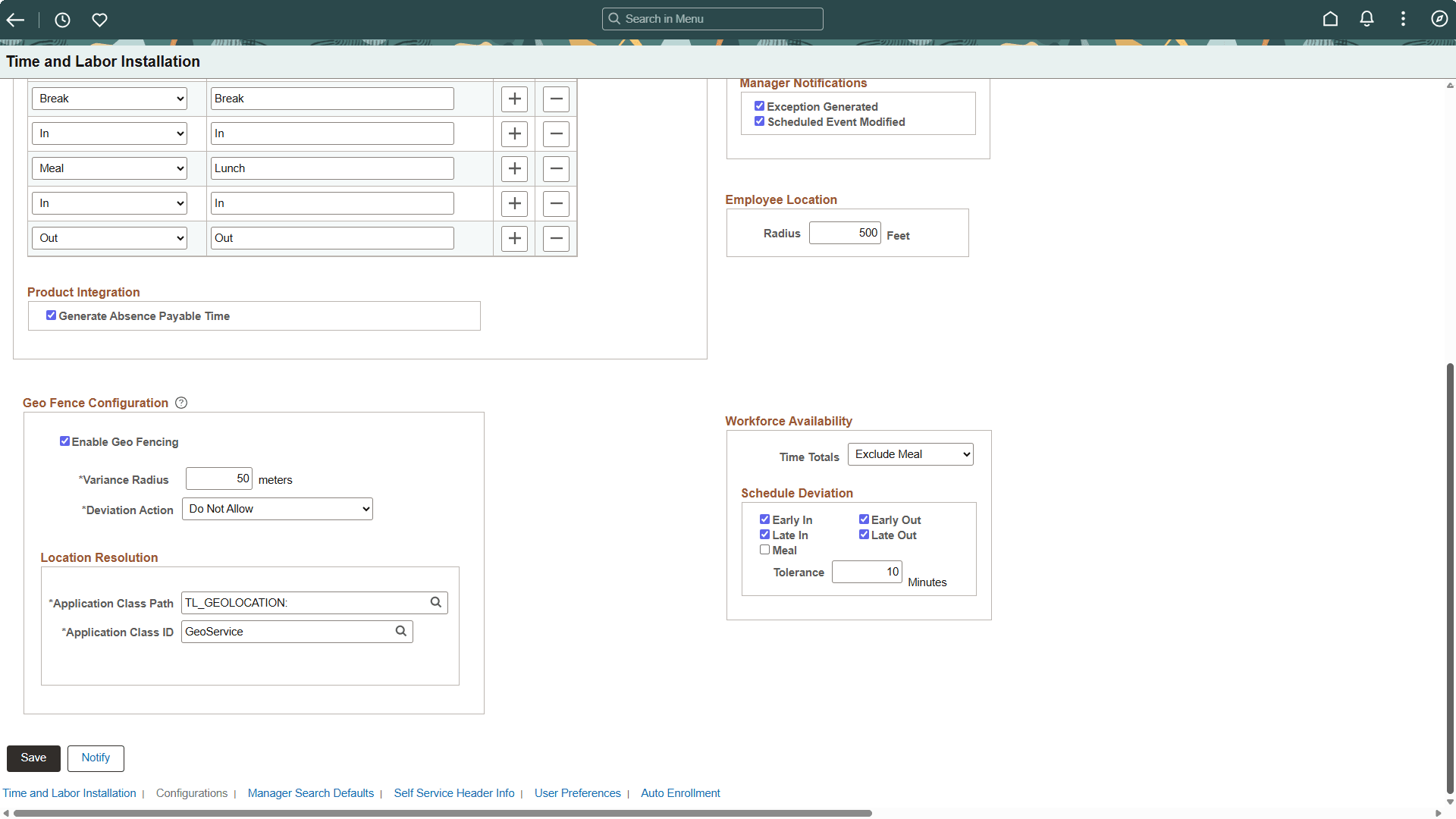Open the notifications bell

point(1367,19)
